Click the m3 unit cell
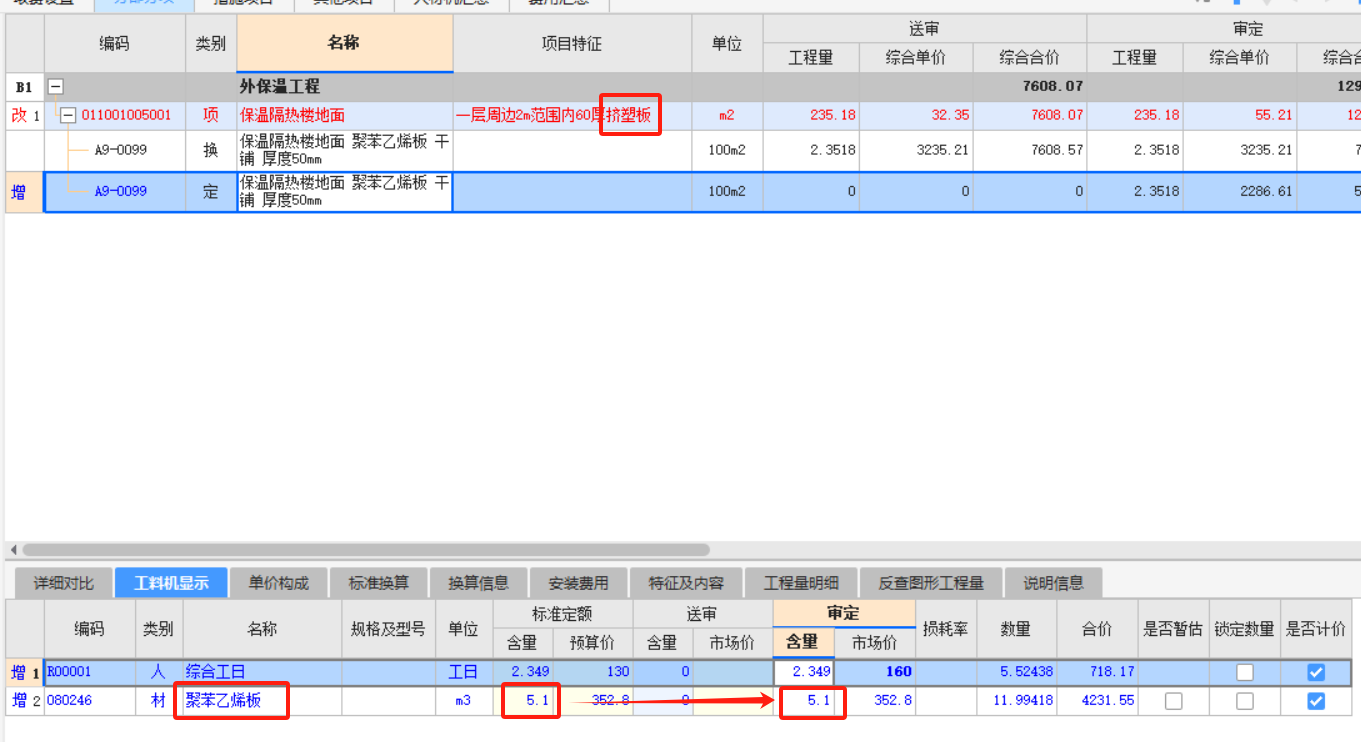This screenshot has width=1361, height=742. (463, 701)
